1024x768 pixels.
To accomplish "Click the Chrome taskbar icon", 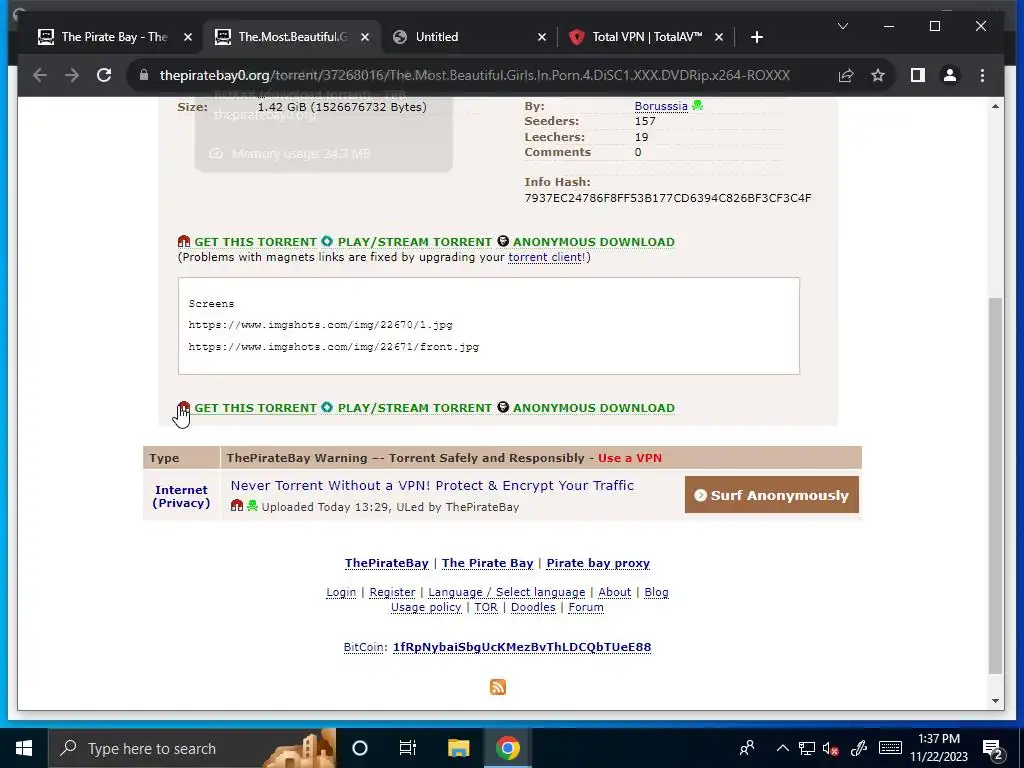I will [x=507, y=748].
